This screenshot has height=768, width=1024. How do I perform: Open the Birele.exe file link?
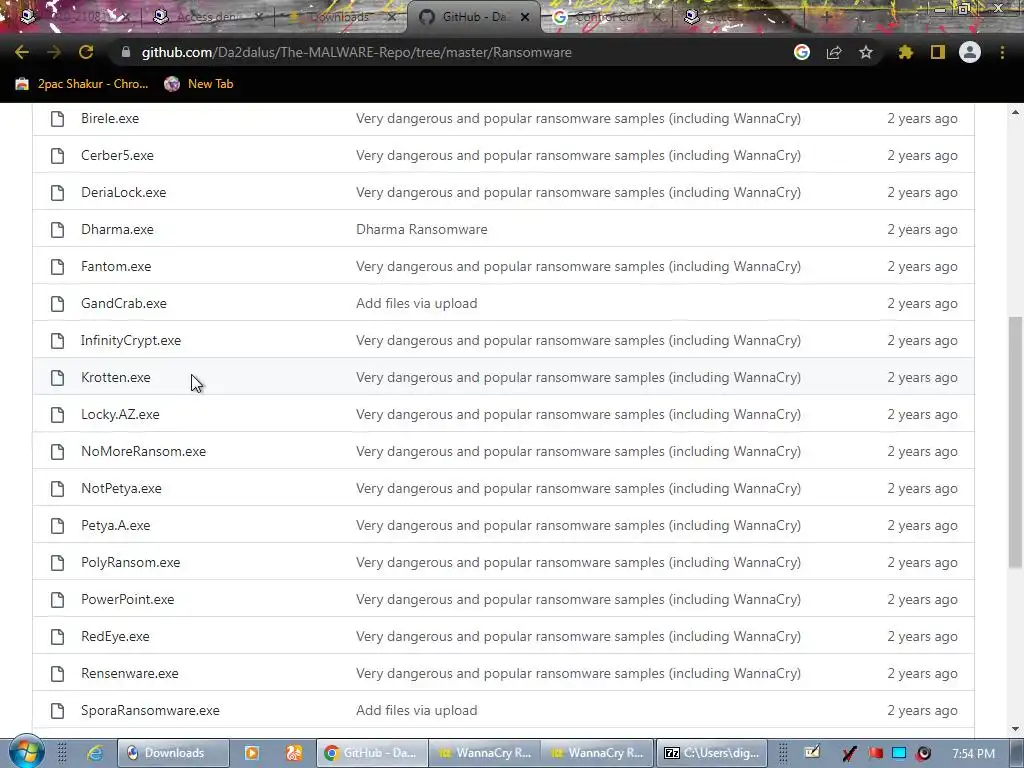110,118
